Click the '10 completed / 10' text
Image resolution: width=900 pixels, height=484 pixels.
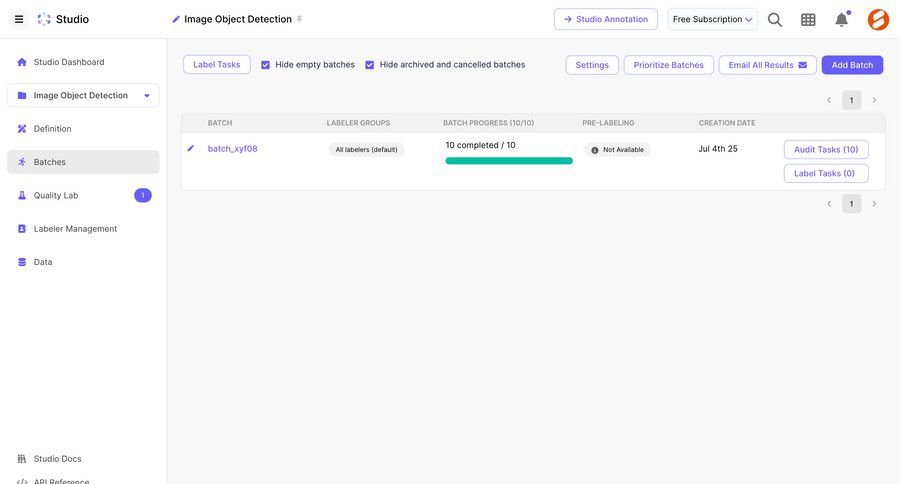click(480, 145)
